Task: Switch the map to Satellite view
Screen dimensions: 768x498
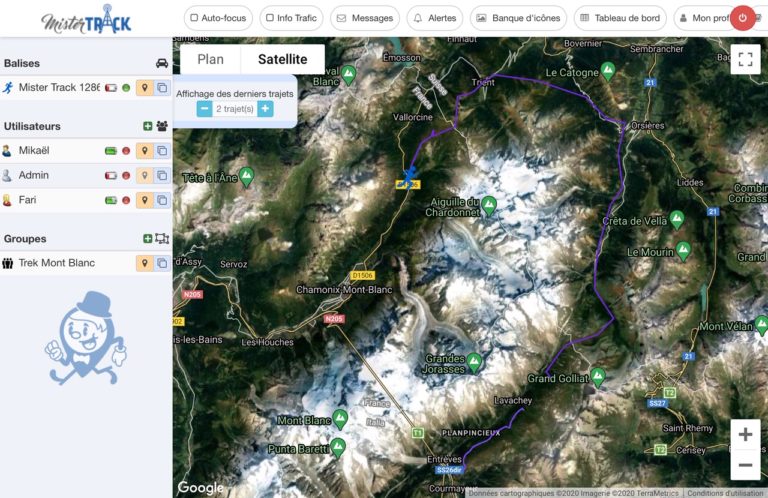Action: pyautogui.click(x=283, y=59)
